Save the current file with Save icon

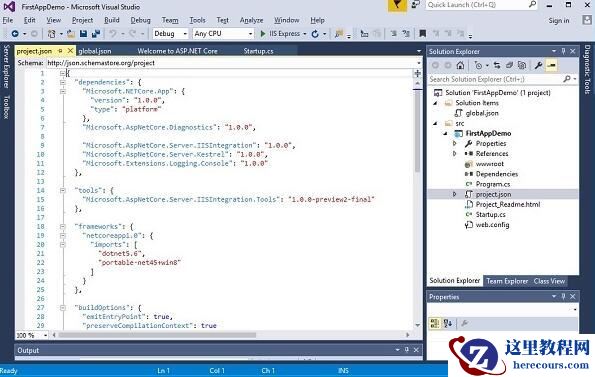click(x=83, y=34)
